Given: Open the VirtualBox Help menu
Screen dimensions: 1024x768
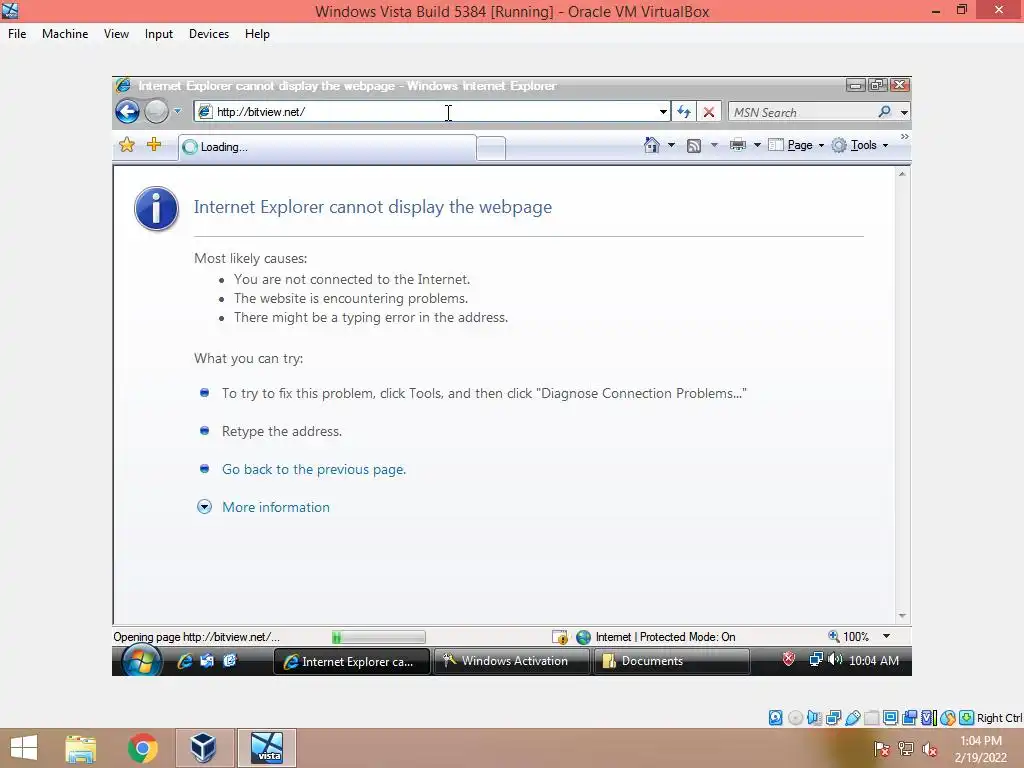Looking at the screenshot, I should point(257,34).
